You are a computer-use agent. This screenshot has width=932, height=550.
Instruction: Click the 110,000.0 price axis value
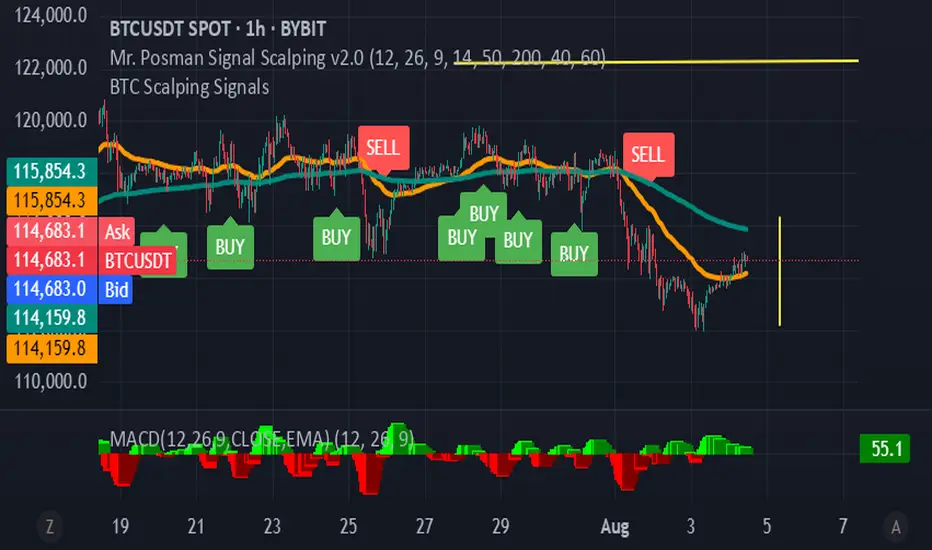(51, 381)
